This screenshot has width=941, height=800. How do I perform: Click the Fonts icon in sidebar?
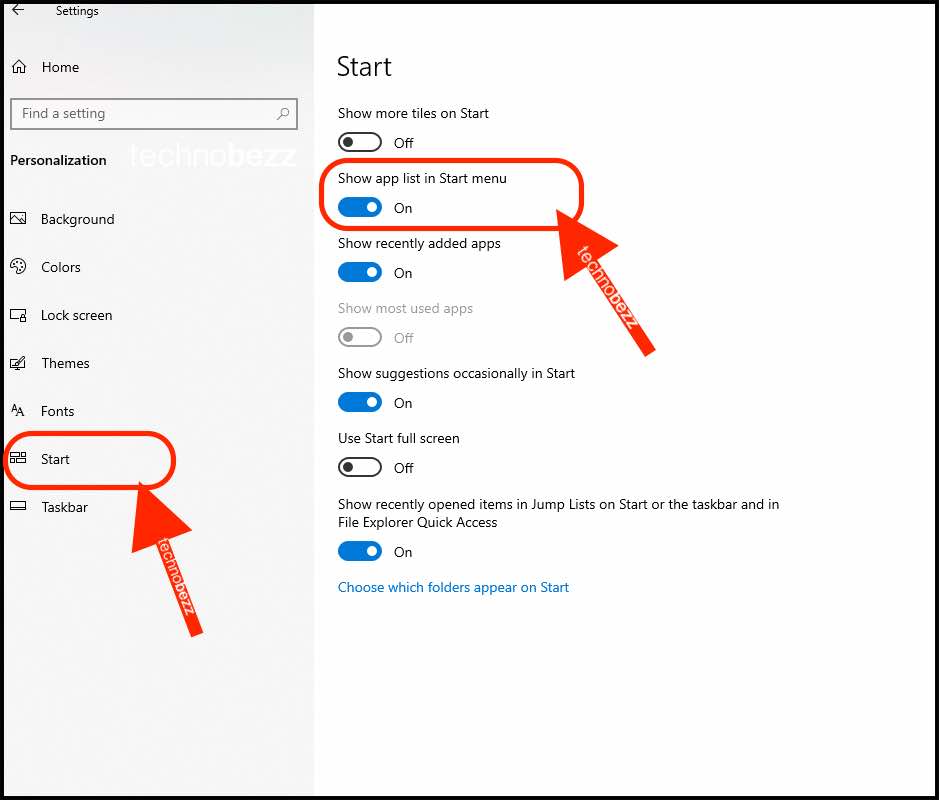(x=18, y=411)
